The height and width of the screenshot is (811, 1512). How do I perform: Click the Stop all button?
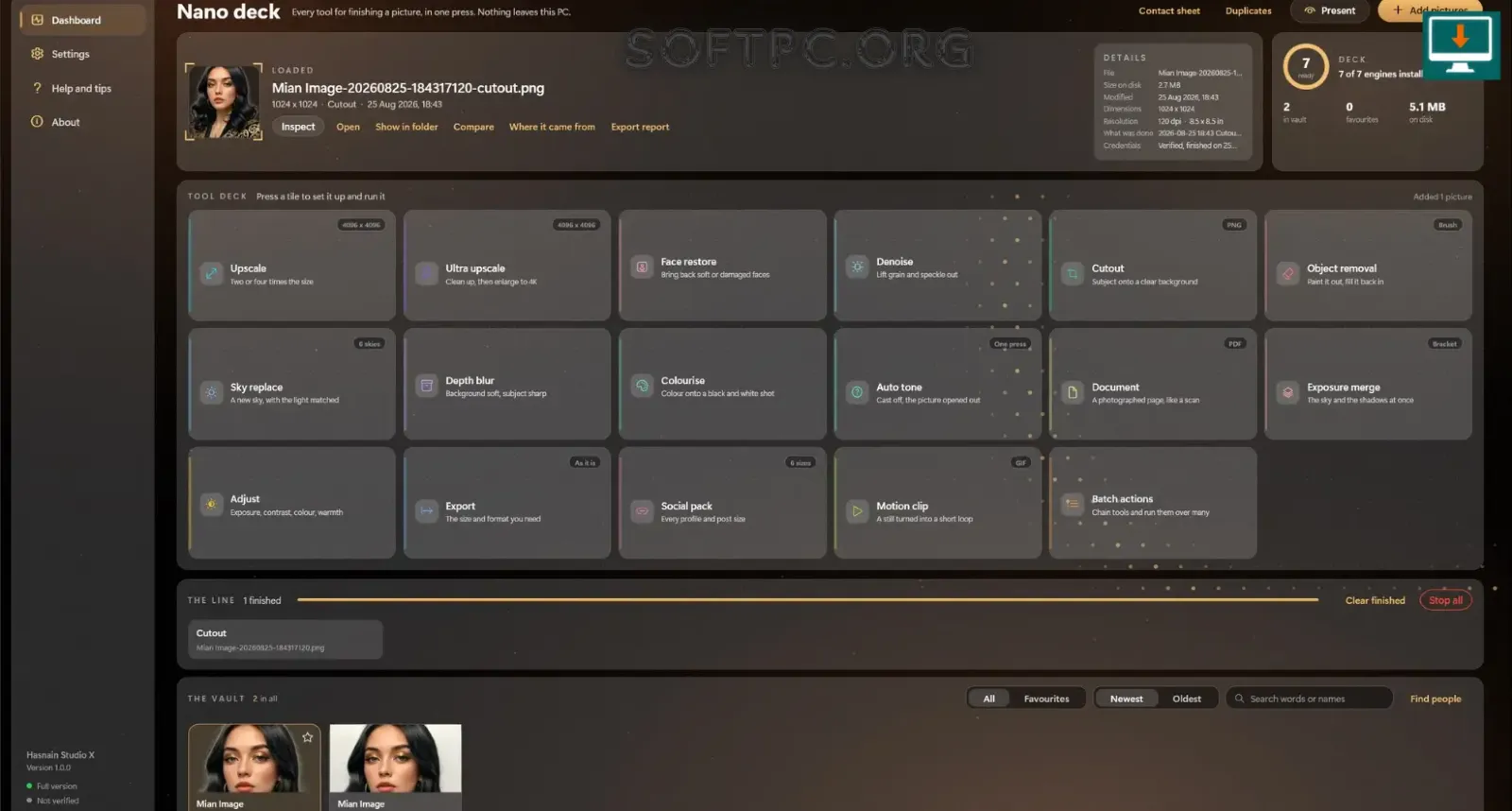click(x=1446, y=600)
